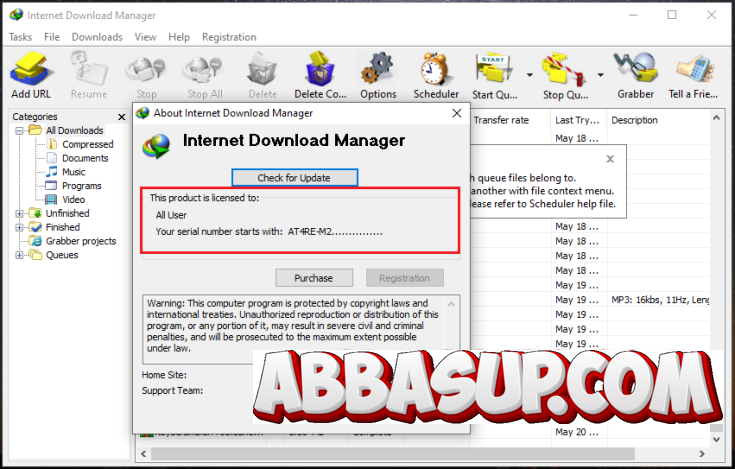This screenshot has height=469, width=735.
Task: Collapse the All Downloads tree node
Action: (x=19, y=131)
